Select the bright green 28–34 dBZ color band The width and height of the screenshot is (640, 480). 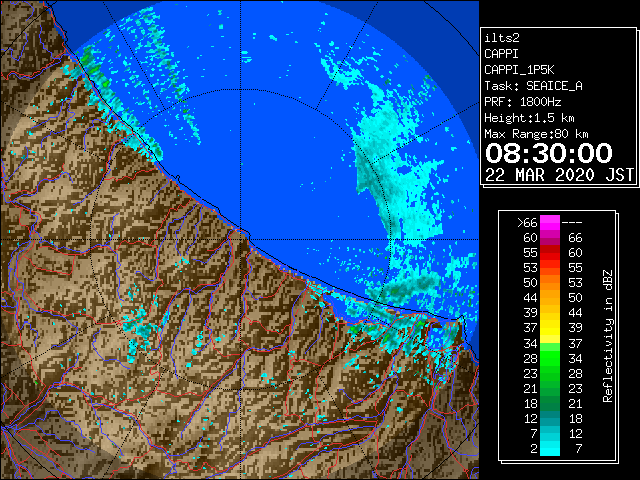(x=550, y=358)
